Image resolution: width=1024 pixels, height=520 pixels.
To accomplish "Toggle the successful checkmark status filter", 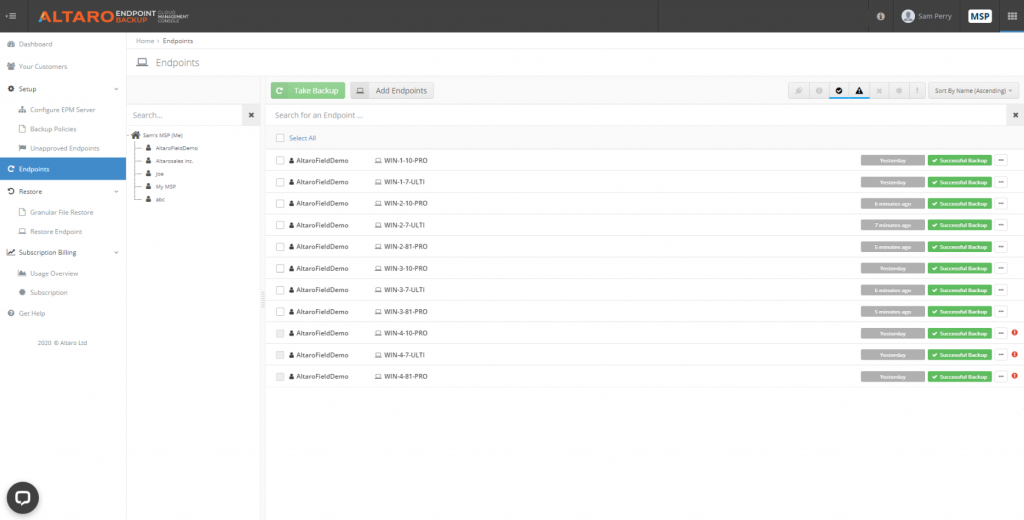I will pyautogui.click(x=838, y=91).
